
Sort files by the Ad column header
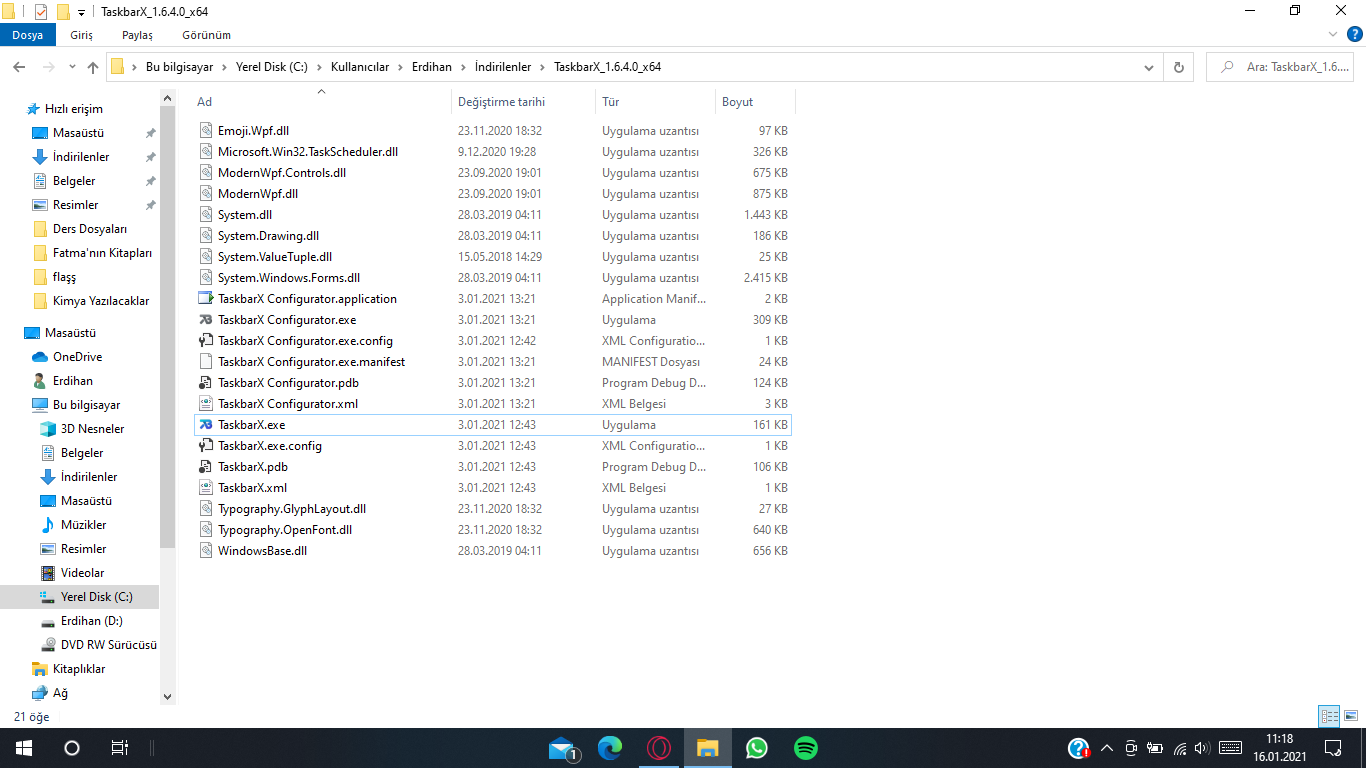click(321, 102)
